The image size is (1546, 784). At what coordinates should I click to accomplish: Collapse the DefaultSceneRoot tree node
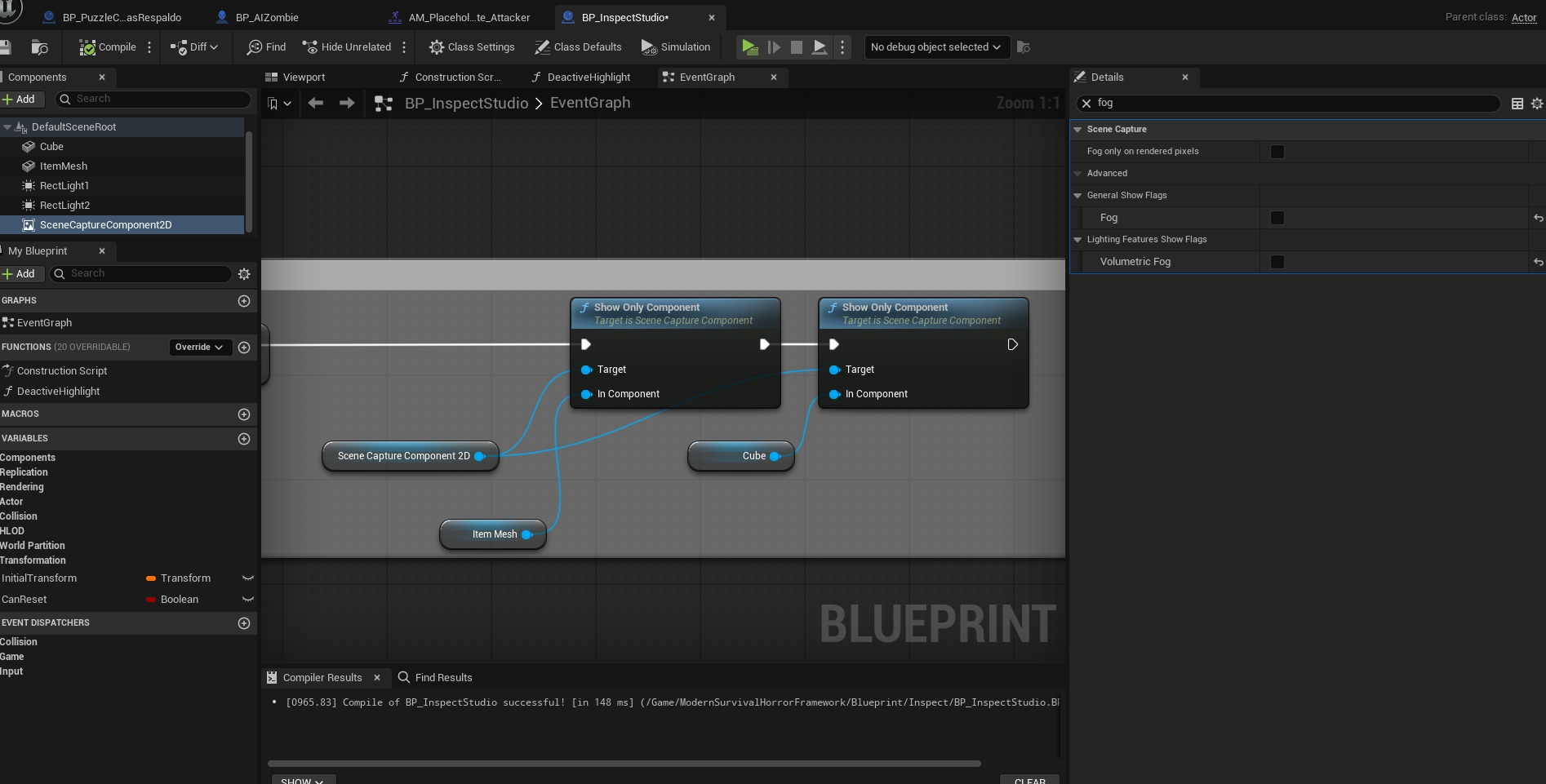(x=7, y=127)
